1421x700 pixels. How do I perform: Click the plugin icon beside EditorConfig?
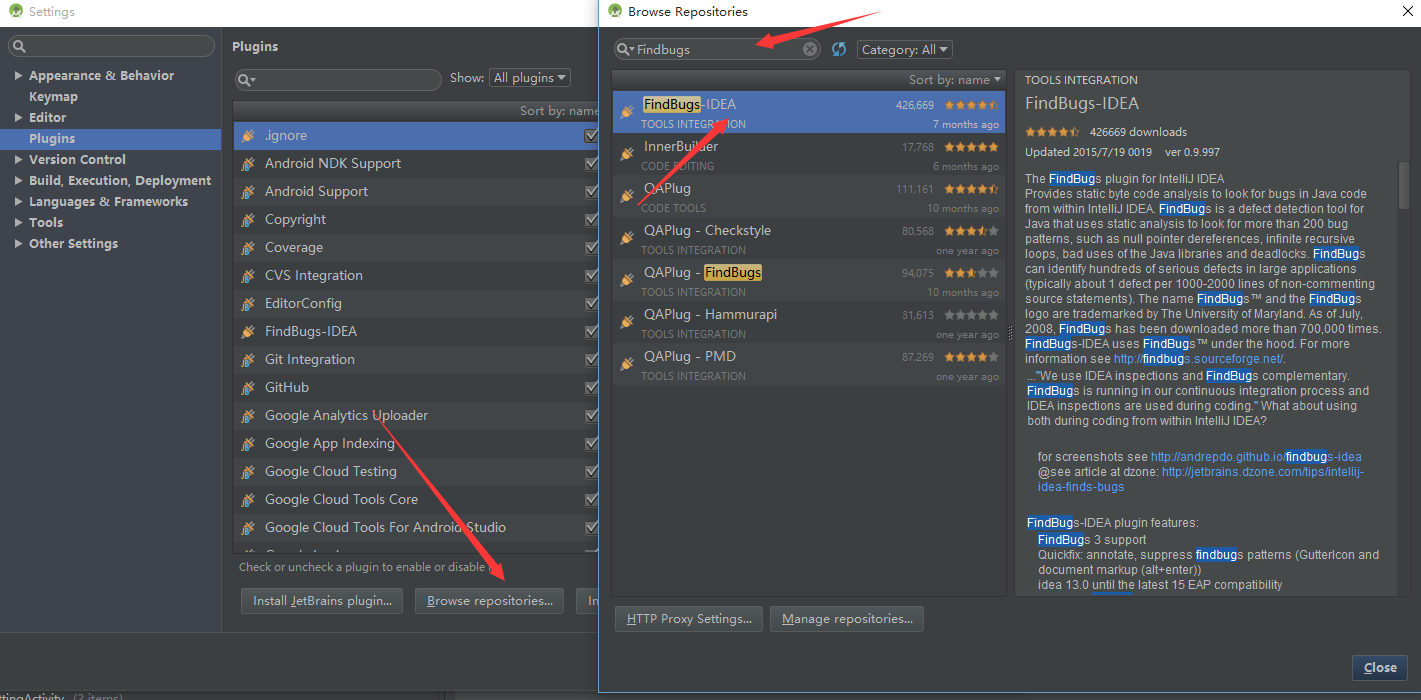click(248, 304)
